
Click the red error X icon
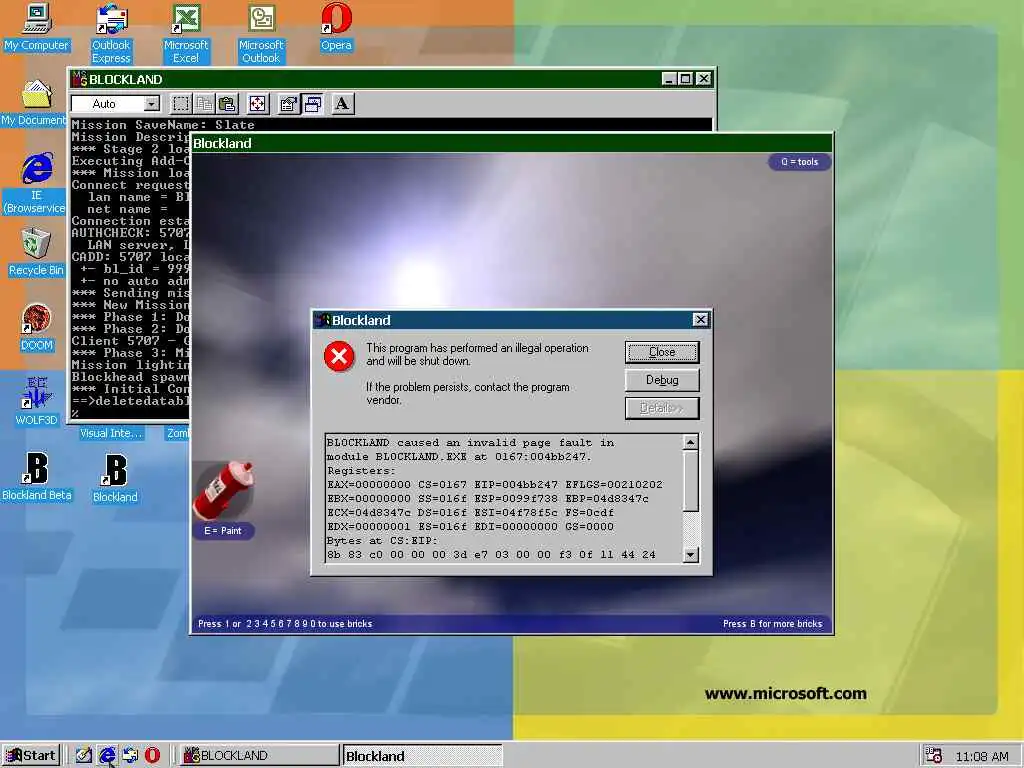tap(339, 356)
